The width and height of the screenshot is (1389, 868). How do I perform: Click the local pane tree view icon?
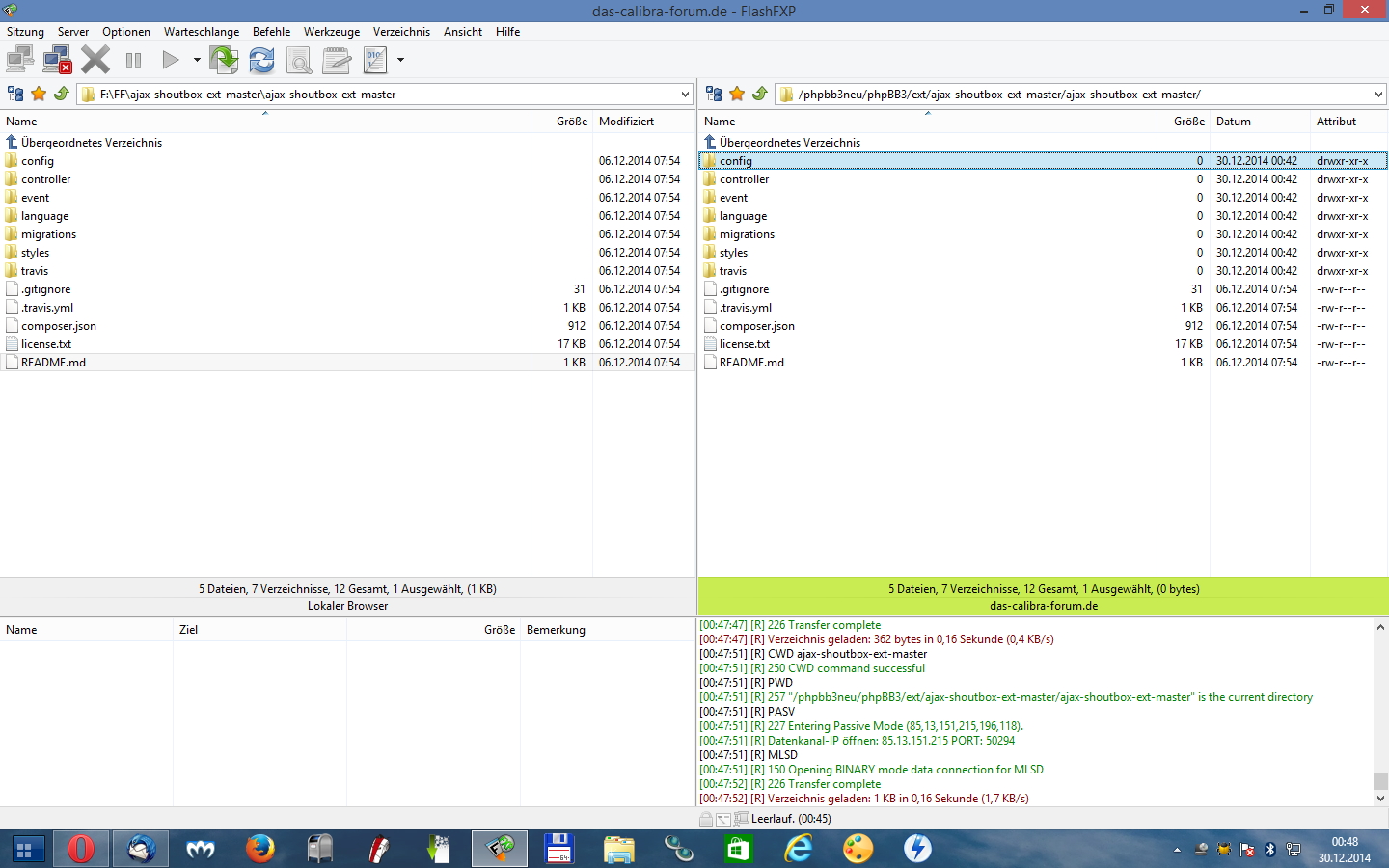point(15,94)
